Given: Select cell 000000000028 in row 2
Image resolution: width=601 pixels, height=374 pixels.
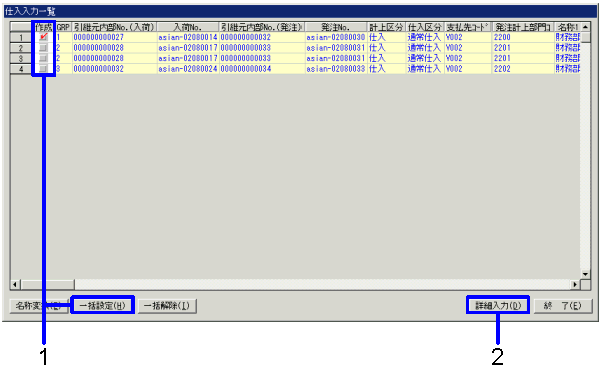Looking at the screenshot, I should 114,48.
